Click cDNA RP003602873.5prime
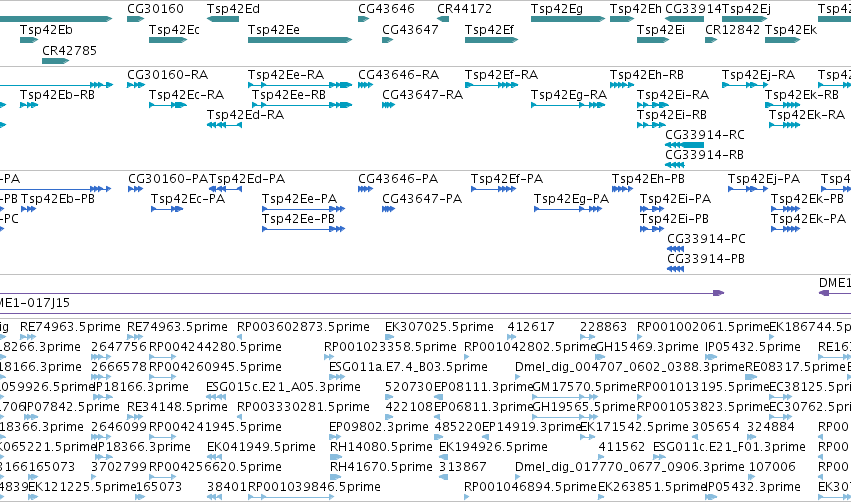The height and width of the screenshot is (502, 851). [303, 327]
